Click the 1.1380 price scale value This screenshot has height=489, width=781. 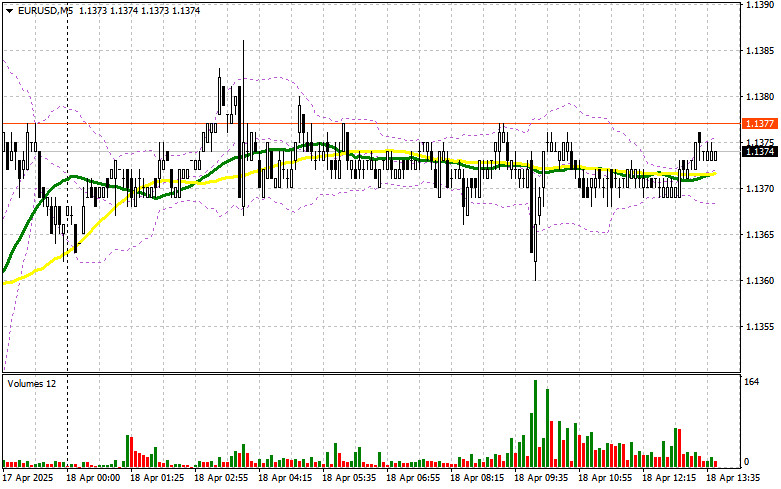759,97
